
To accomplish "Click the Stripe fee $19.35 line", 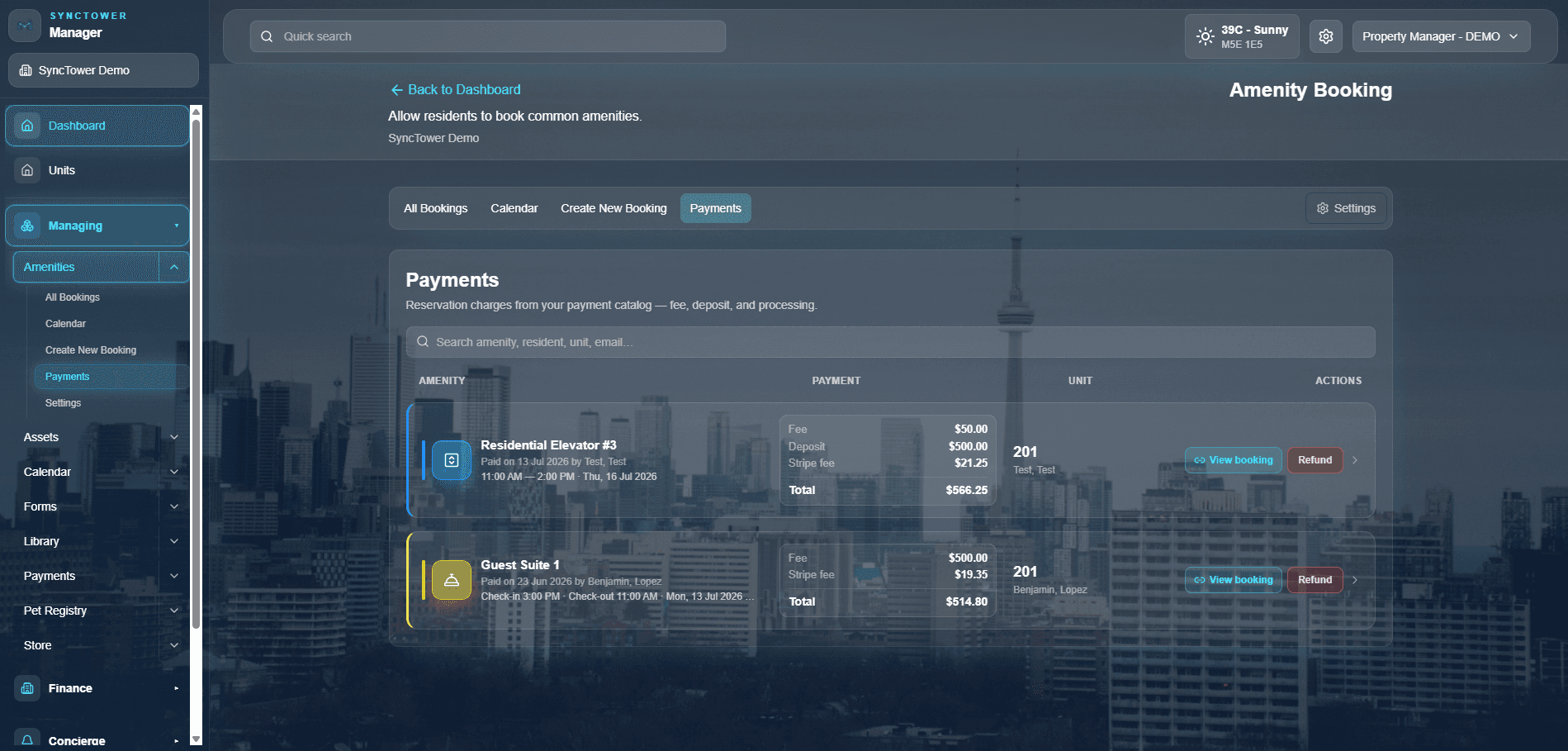I will click(888, 574).
